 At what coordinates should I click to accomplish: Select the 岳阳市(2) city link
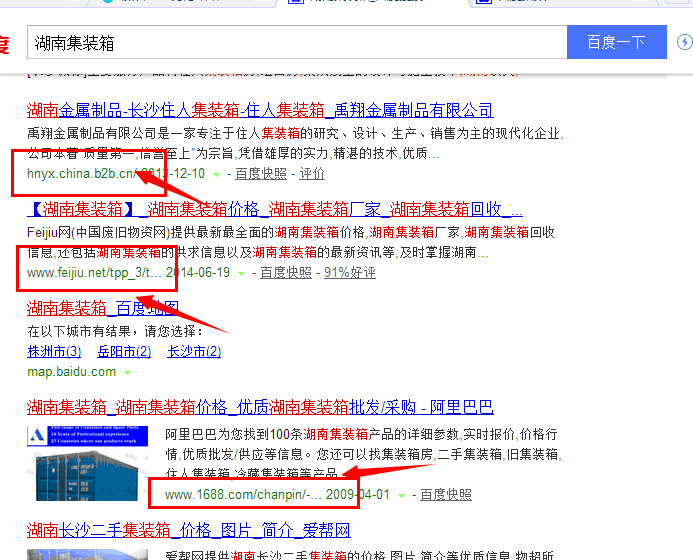coord(124,352)
